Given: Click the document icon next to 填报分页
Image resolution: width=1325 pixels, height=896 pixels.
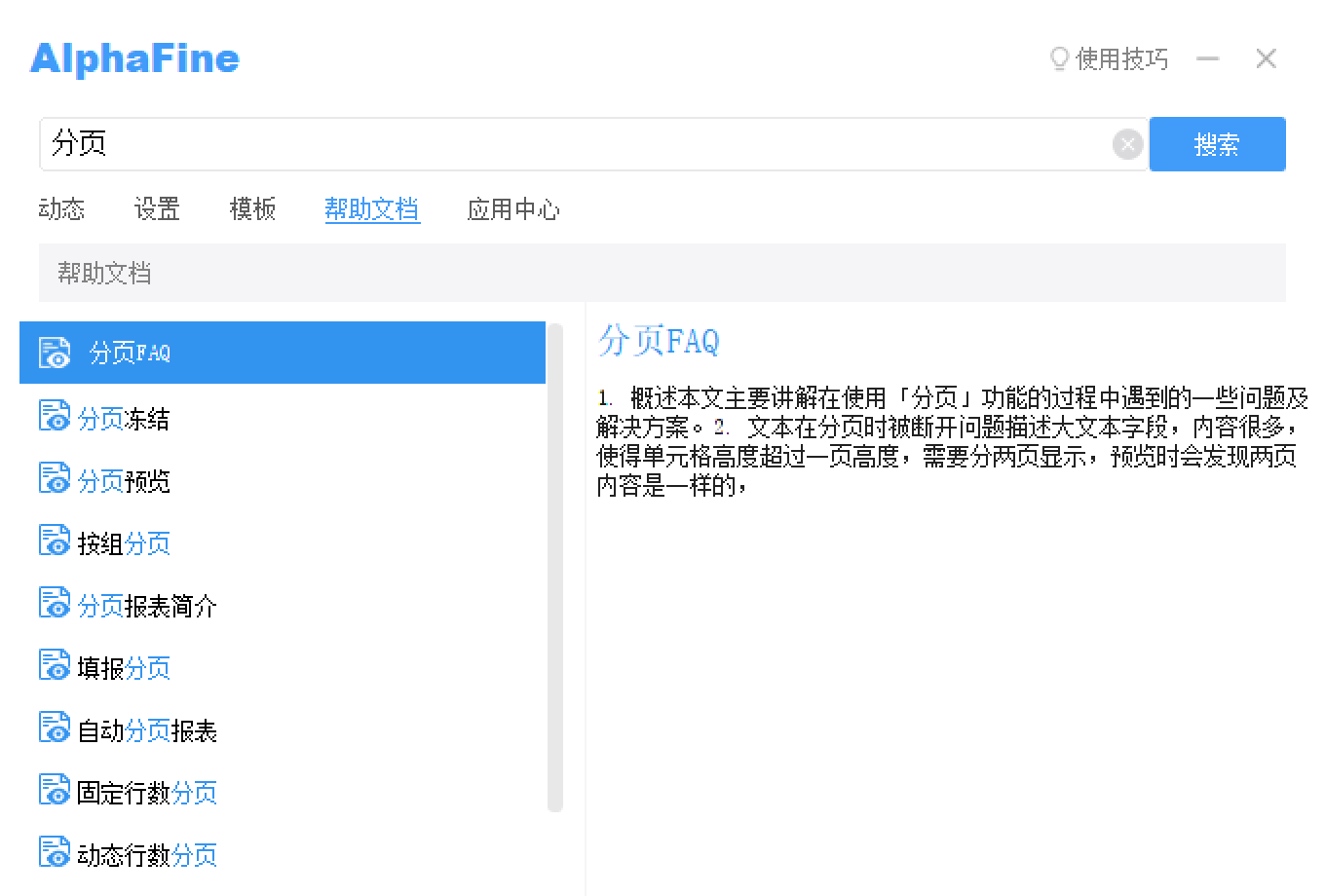Looking at the screenshot, I should [x=55, y=665].
